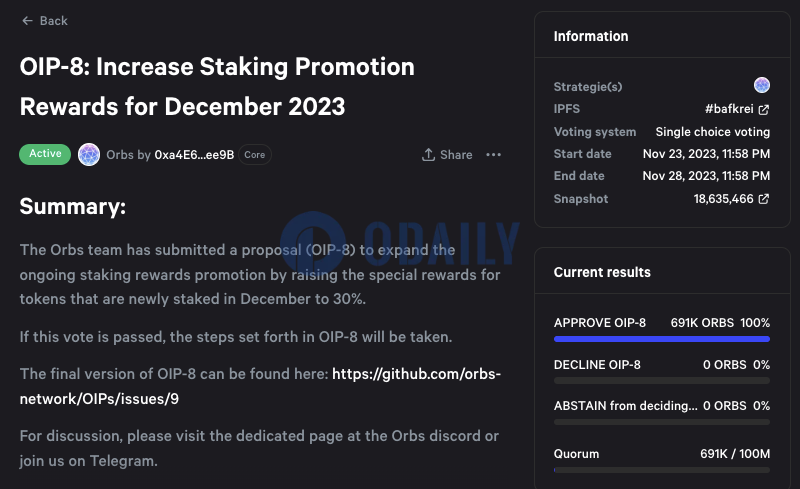Open the Strategie(s) round icon
The image size is (800, 489).
pyautogui.click(x=762, y=85)
